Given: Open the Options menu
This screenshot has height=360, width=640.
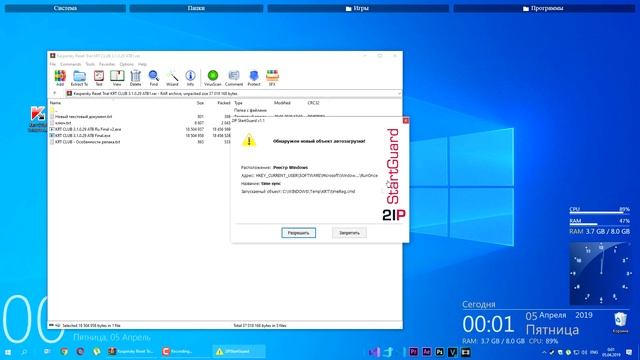Looking at the screenshot, I should coord(127,64).
